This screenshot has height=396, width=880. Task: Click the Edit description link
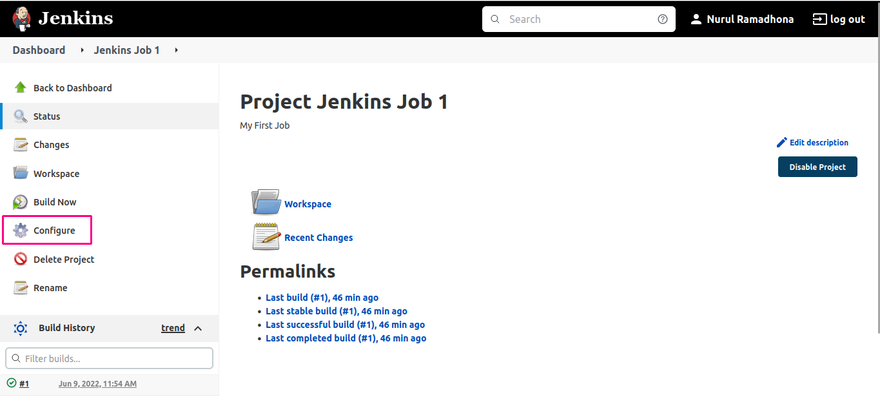coord(819,142)
